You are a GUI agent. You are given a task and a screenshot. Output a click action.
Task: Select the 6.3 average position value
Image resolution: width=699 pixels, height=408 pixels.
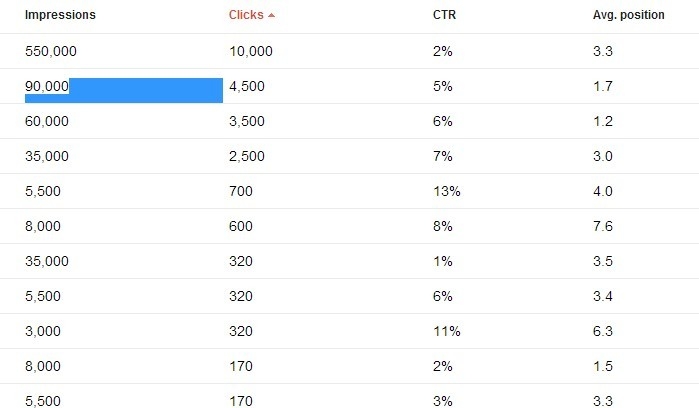[603, 331]
